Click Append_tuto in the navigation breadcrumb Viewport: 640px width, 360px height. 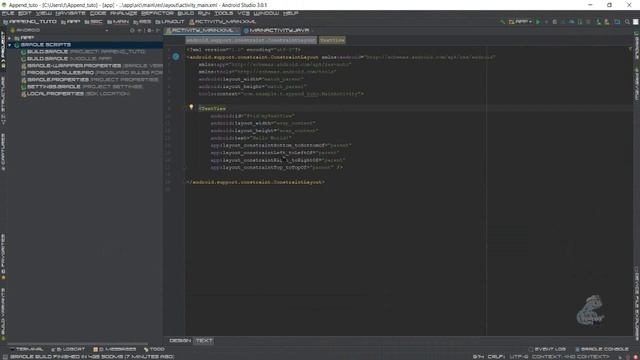tap(30, 22)
